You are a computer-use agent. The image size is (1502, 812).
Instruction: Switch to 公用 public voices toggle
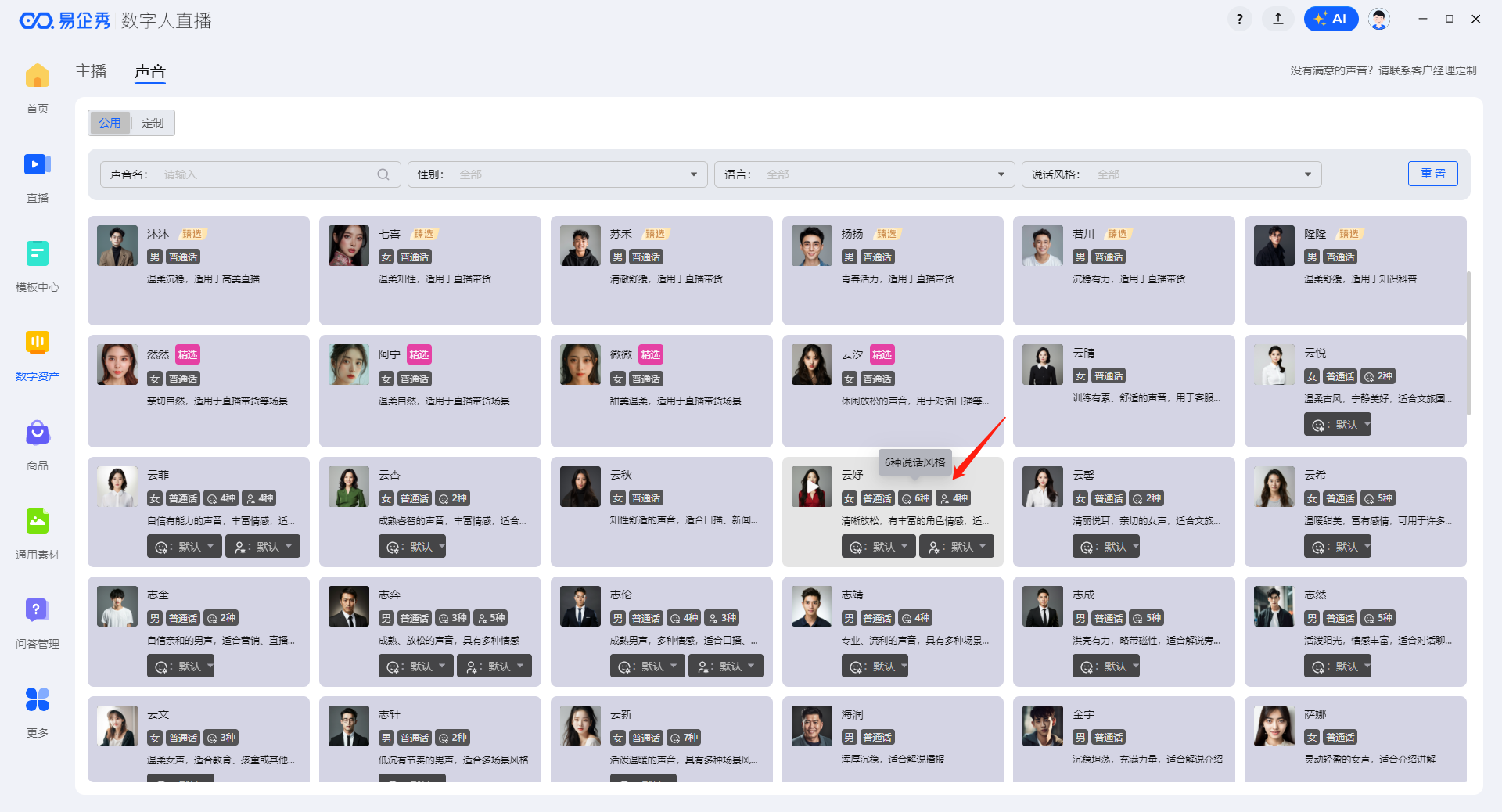[110, 123]
